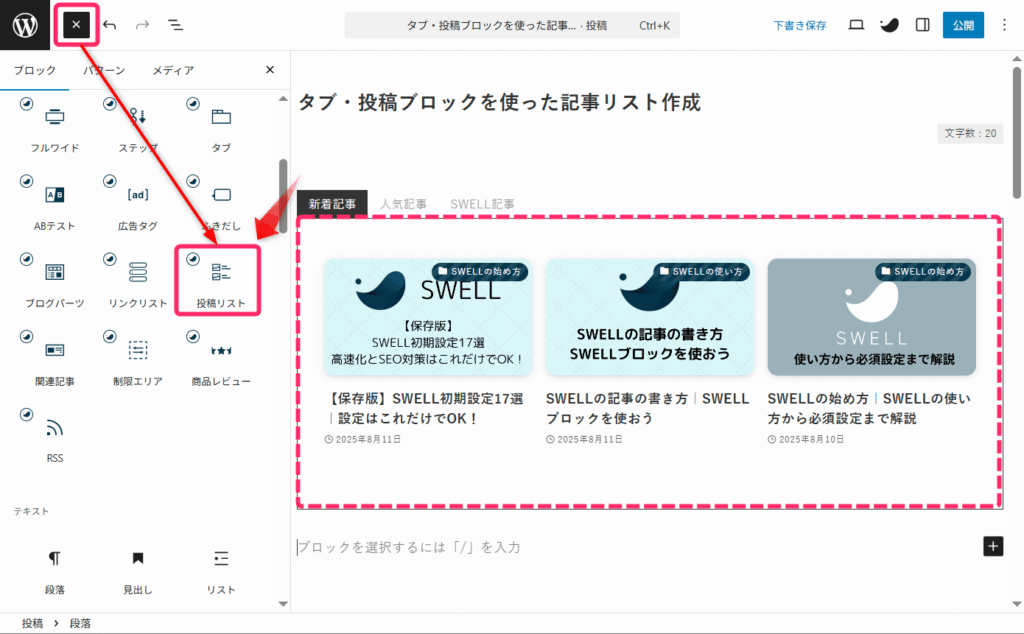This screenshot has width=1024, height=634.
Task: Switch to the ブロック tab
Action: 35,70
